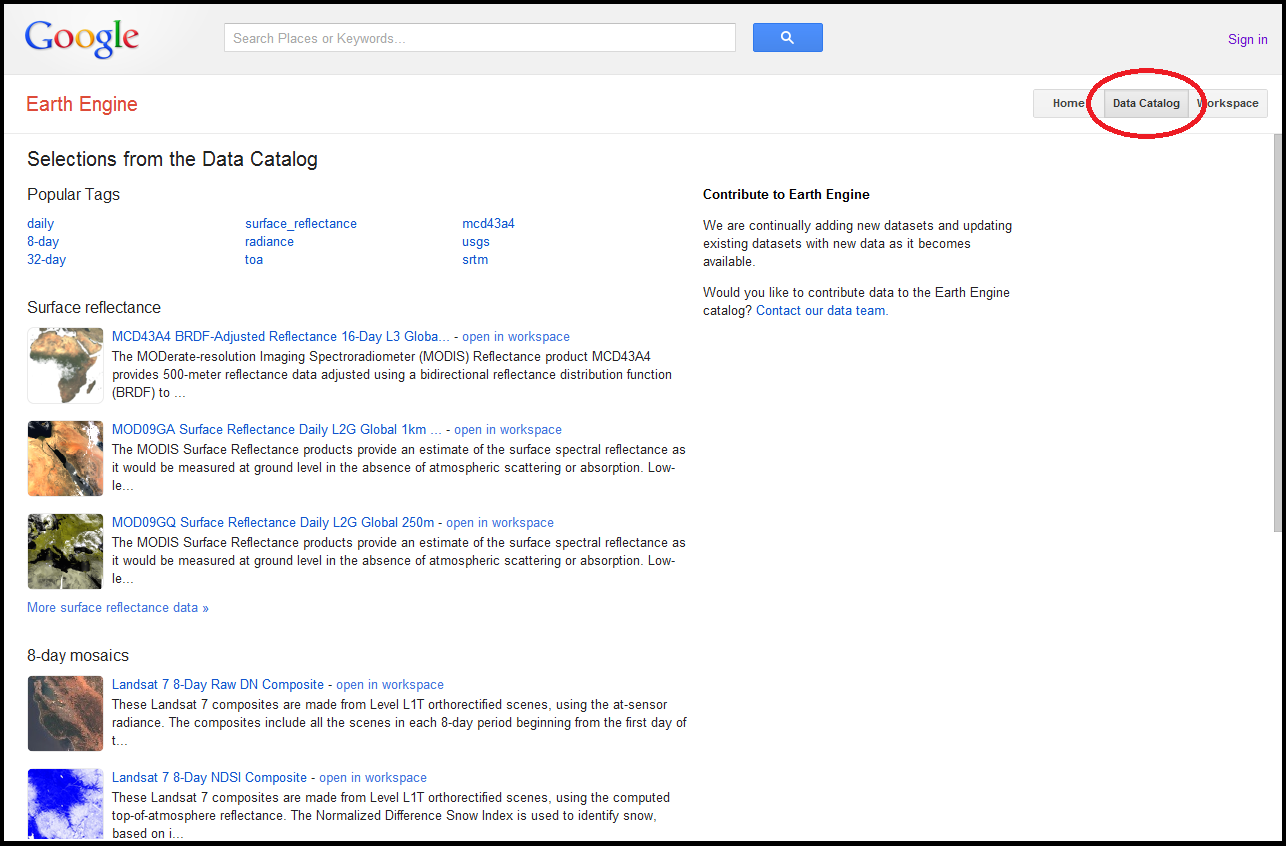Viewport: 1286px width, 846px height.
Task: Click the Surface reflectance section heading
Action: [x=94, y=308]
